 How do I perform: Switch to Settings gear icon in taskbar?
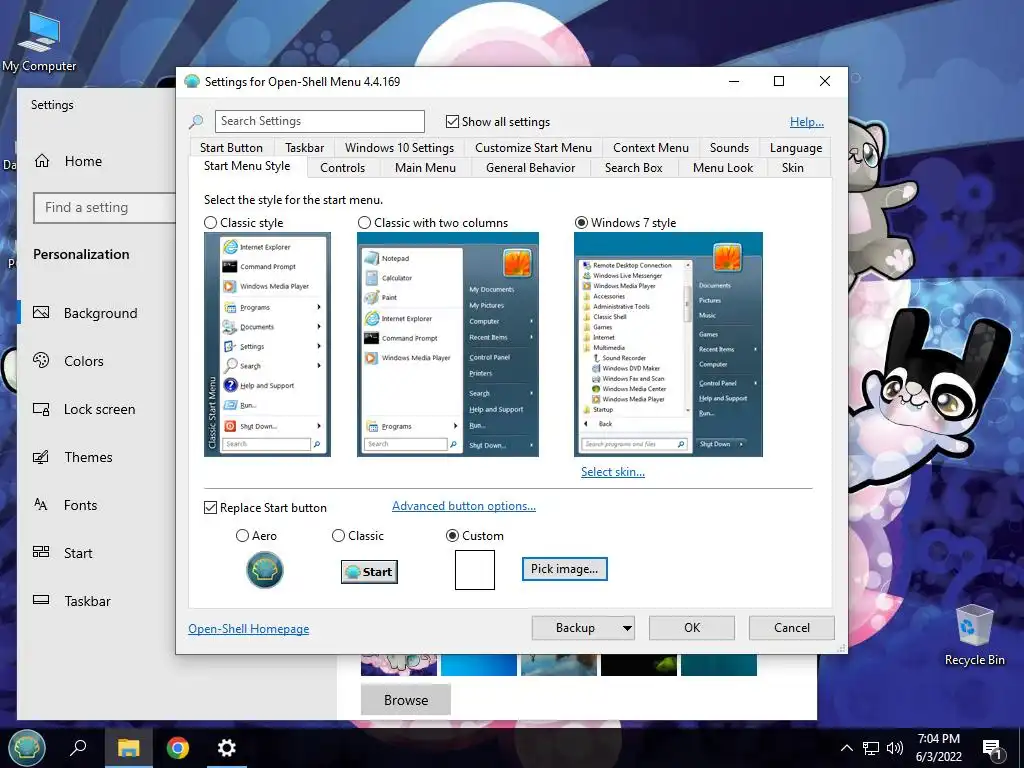227,747
